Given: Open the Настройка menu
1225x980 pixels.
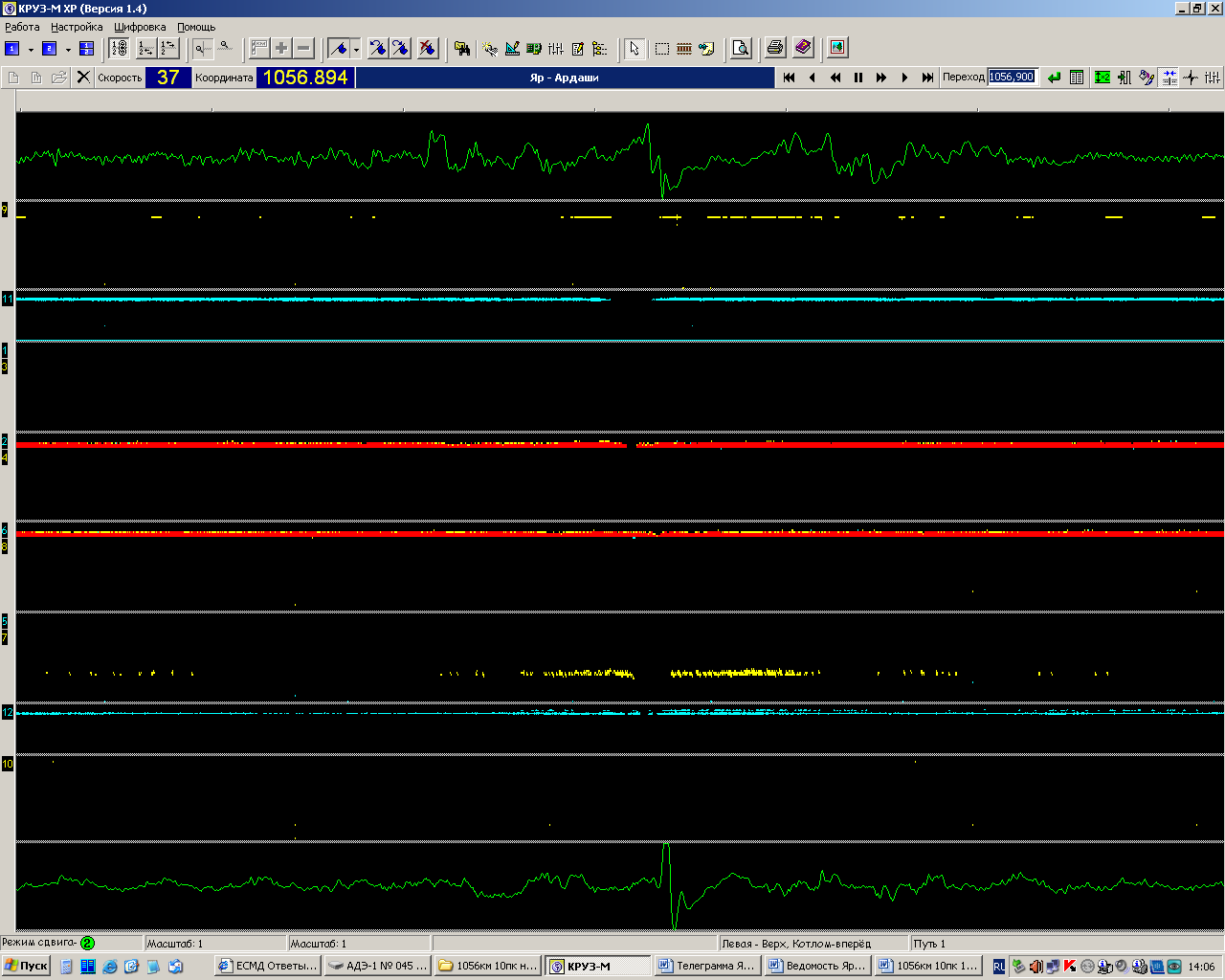Looking at the screenshot, I should click(77, 27).
